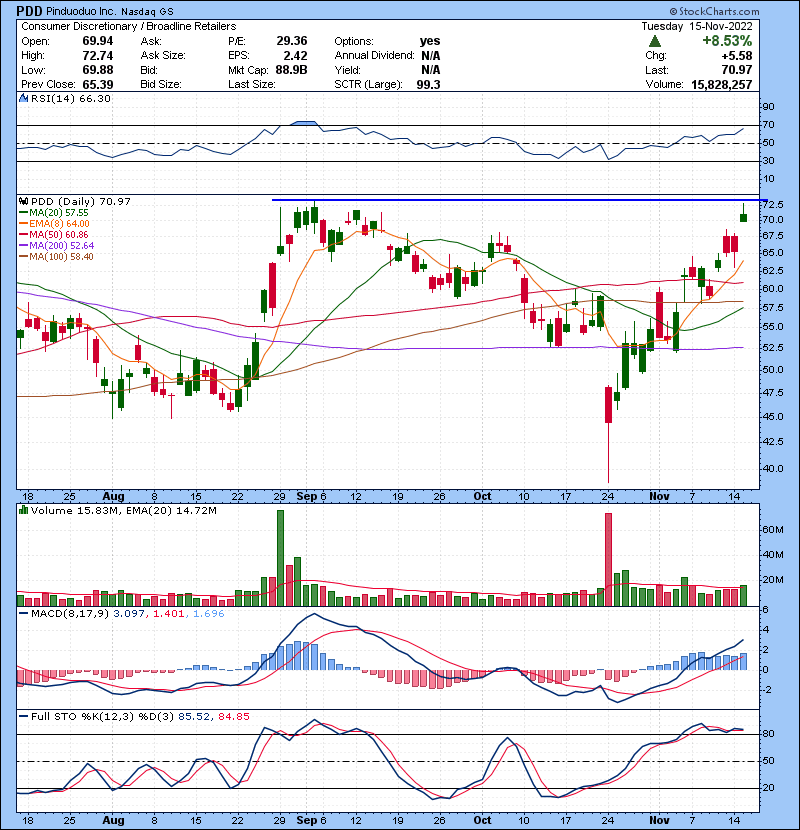Click the +8.53% percent change value
This screenshot has height=830, width=800.
tap(727, 41)
